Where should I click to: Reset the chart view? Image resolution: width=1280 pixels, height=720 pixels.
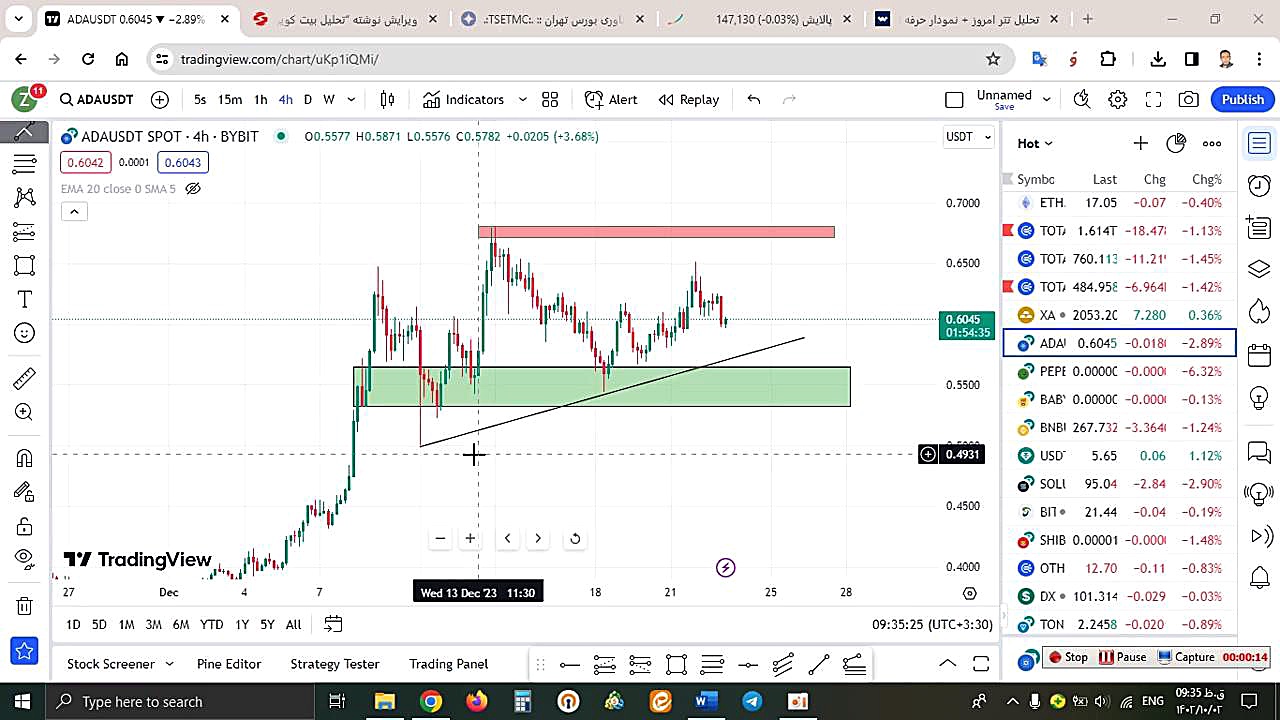(575, 538)
